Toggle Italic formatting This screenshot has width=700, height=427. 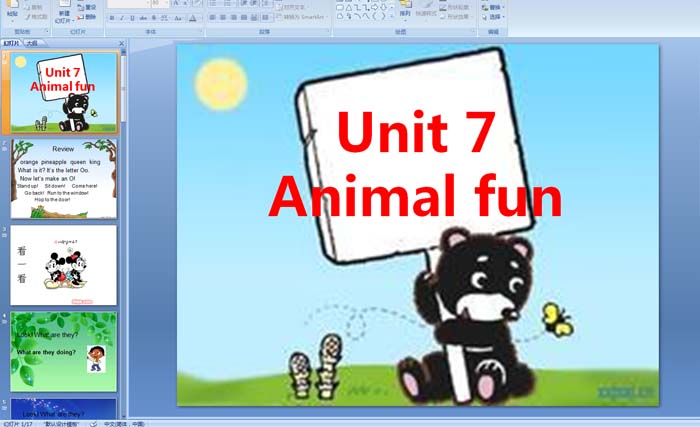pos(121,18)
